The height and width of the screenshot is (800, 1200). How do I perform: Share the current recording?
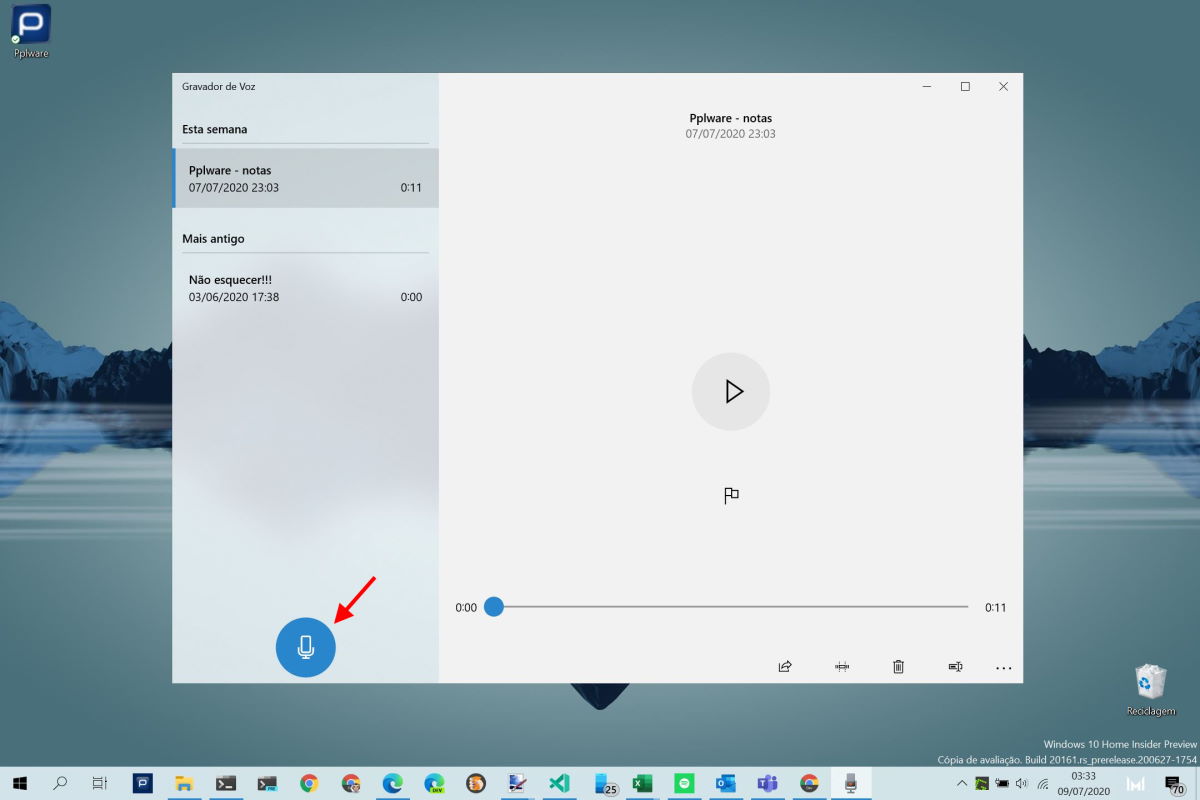[785, 667]
